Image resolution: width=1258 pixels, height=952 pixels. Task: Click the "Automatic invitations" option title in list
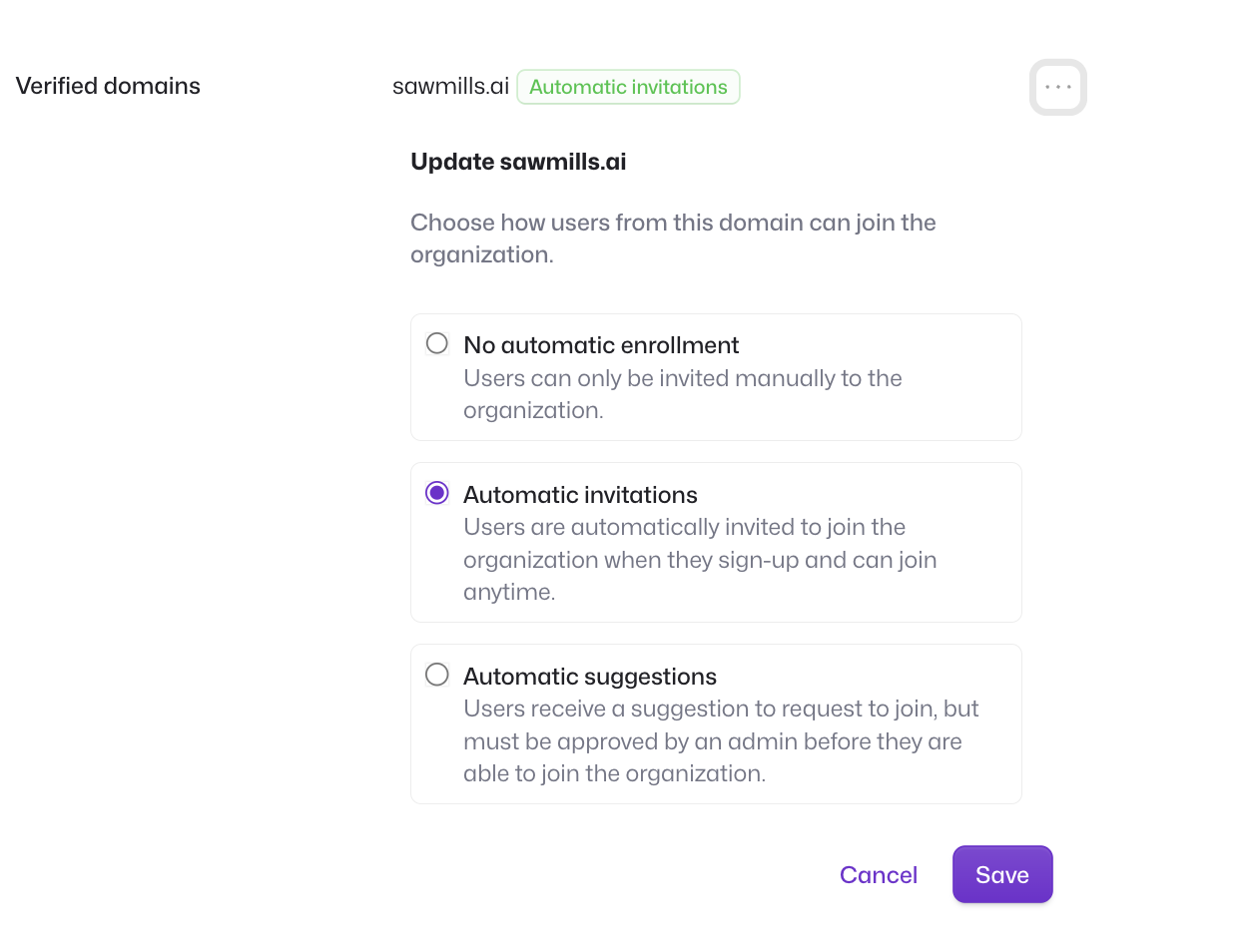tap(580, 495)
